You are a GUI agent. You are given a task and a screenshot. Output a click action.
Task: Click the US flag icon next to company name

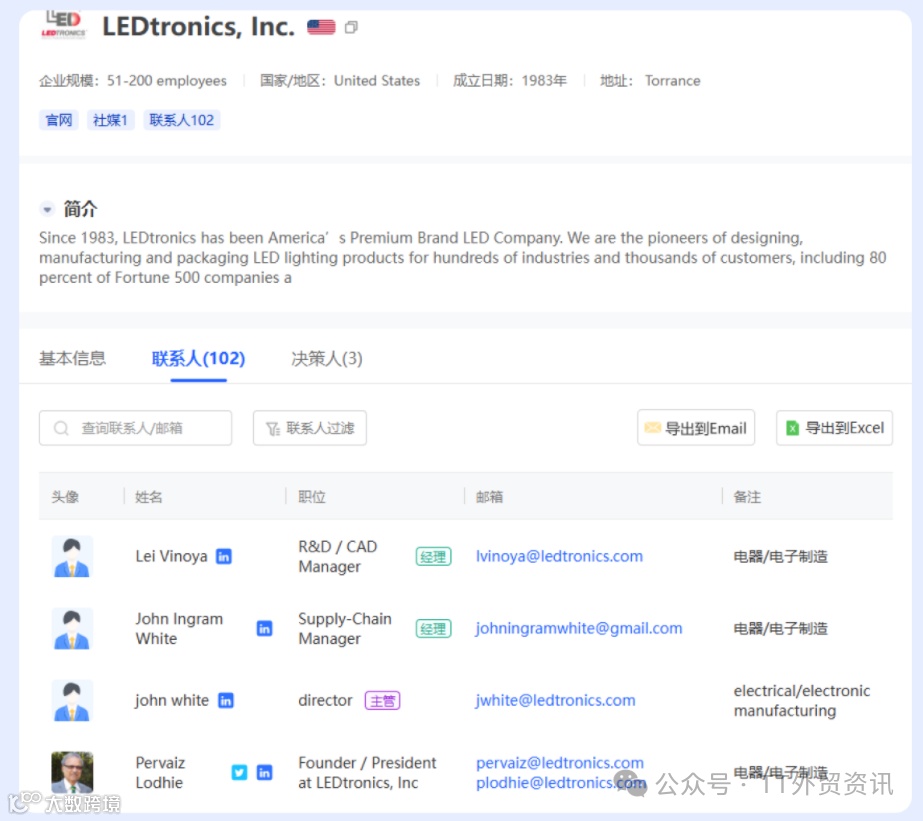pos(321,27)
